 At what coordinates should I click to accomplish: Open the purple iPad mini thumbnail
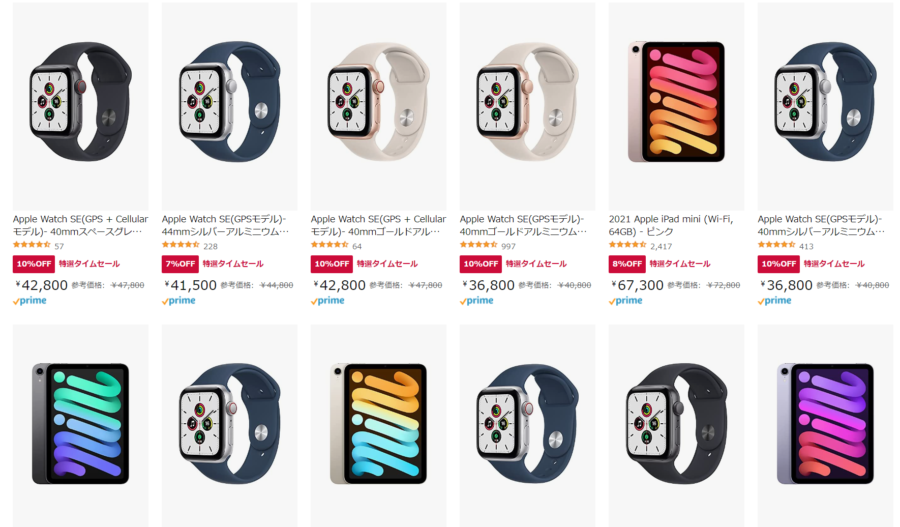(825, 425)
